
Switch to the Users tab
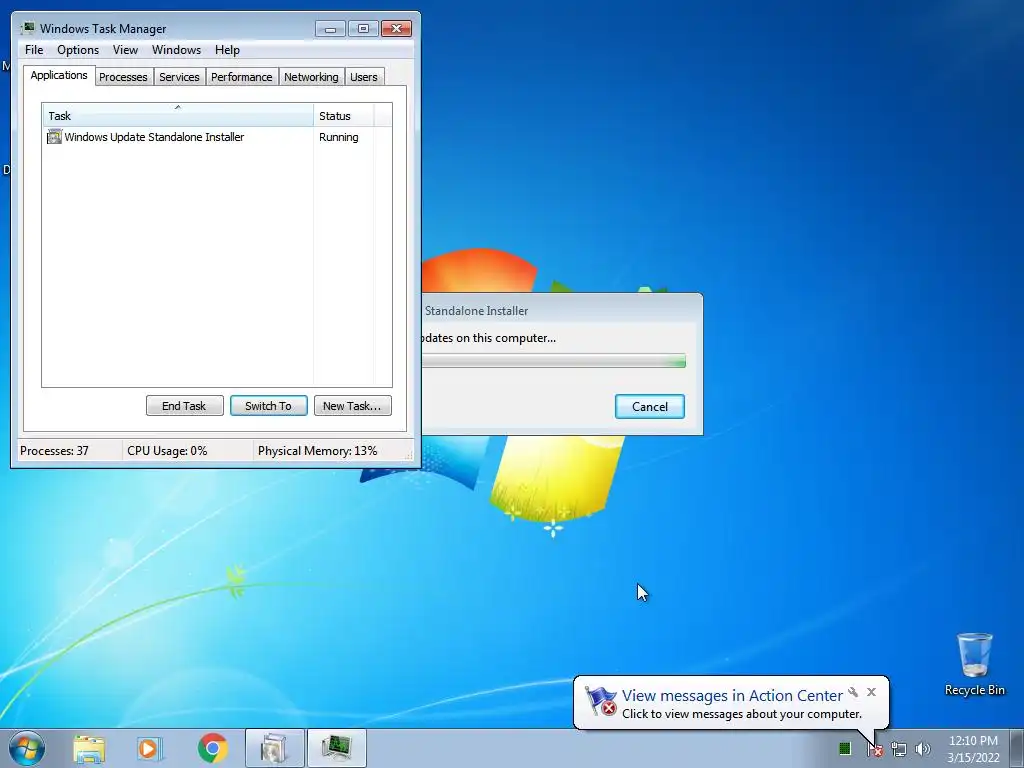click(x=364, y=77)
